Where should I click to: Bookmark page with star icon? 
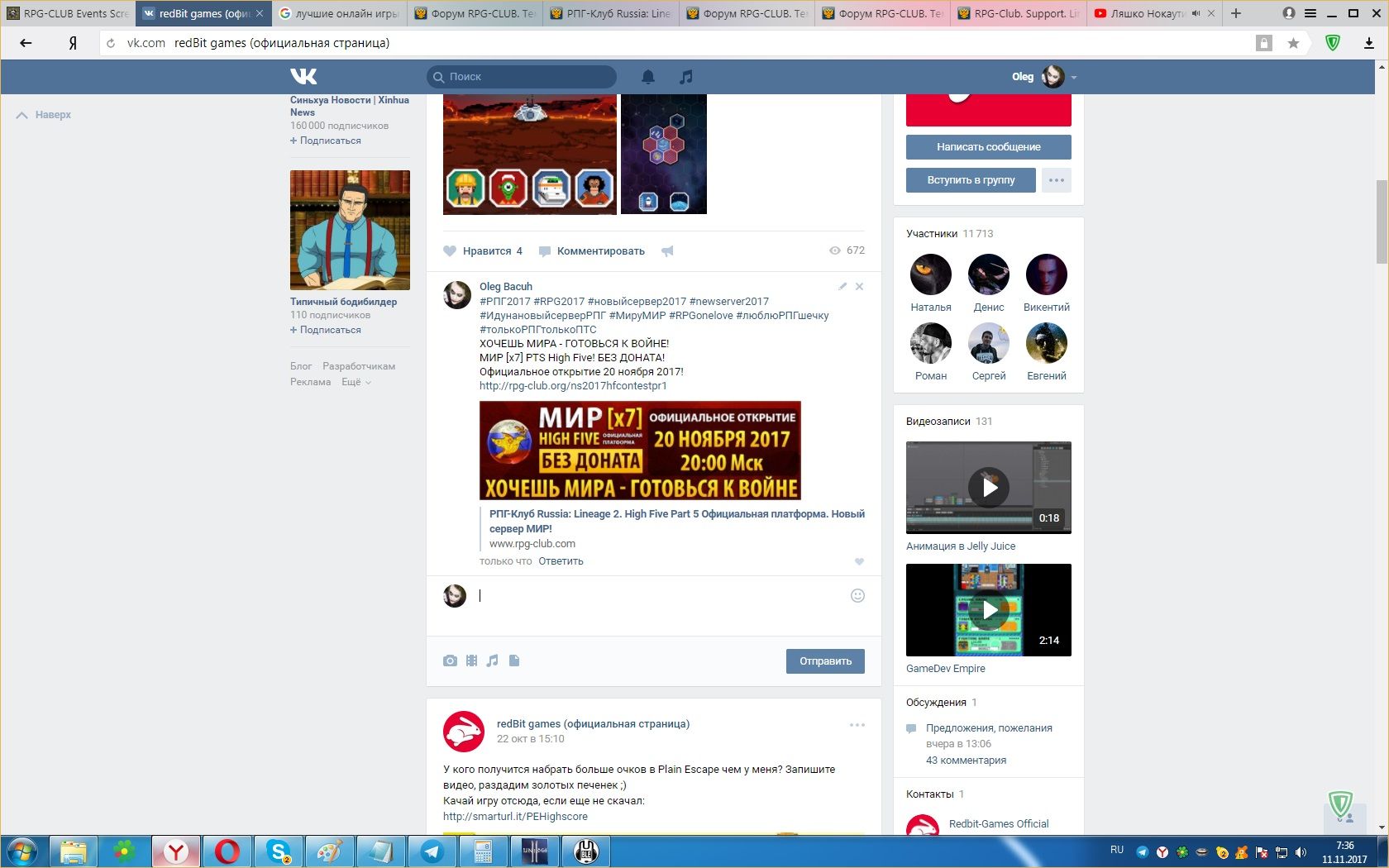click(x=1293, y=43)
